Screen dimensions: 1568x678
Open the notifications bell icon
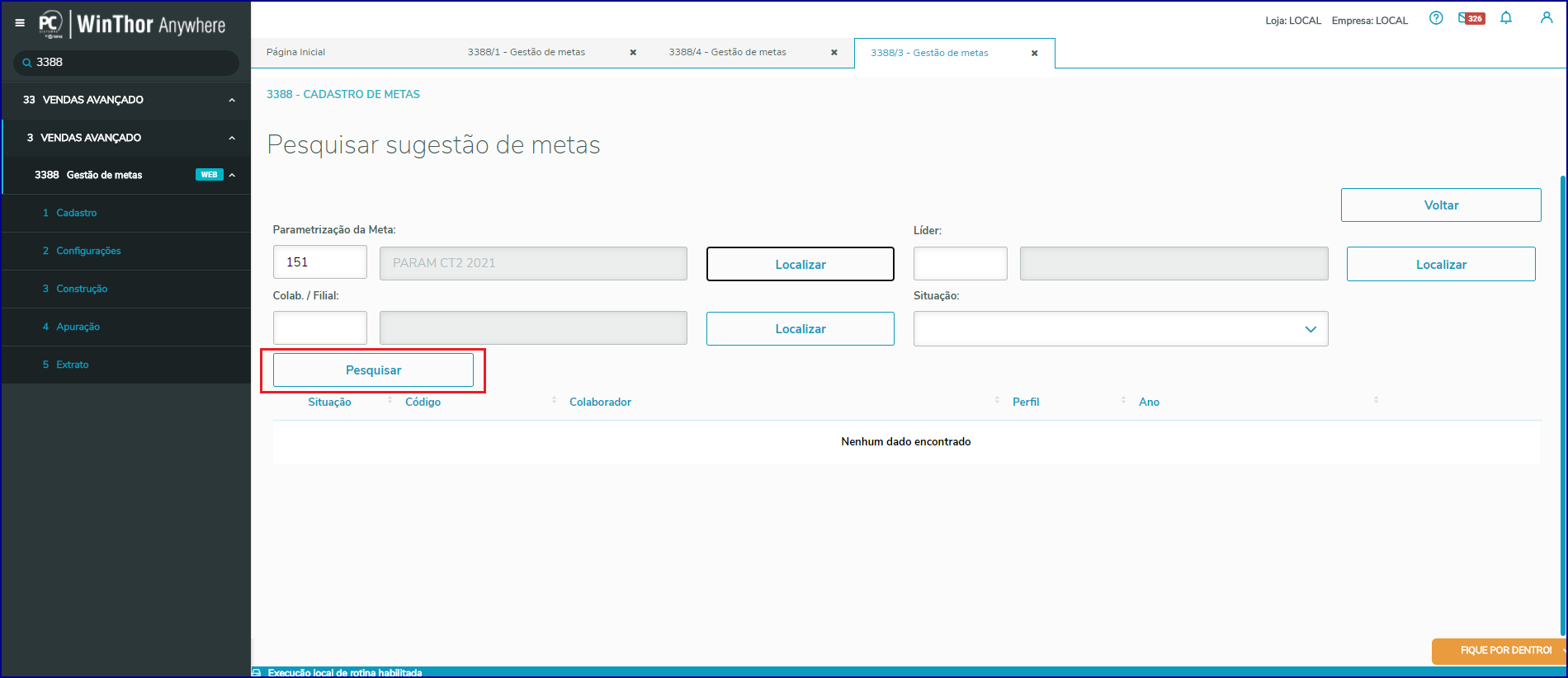(1506, 18)
